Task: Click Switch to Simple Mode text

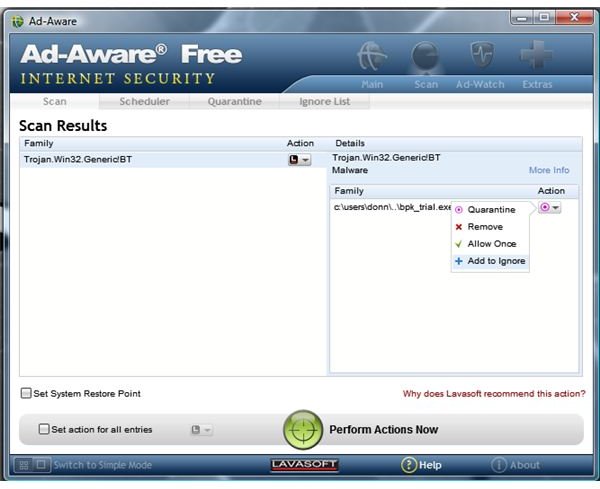Action: click(103, 465)
